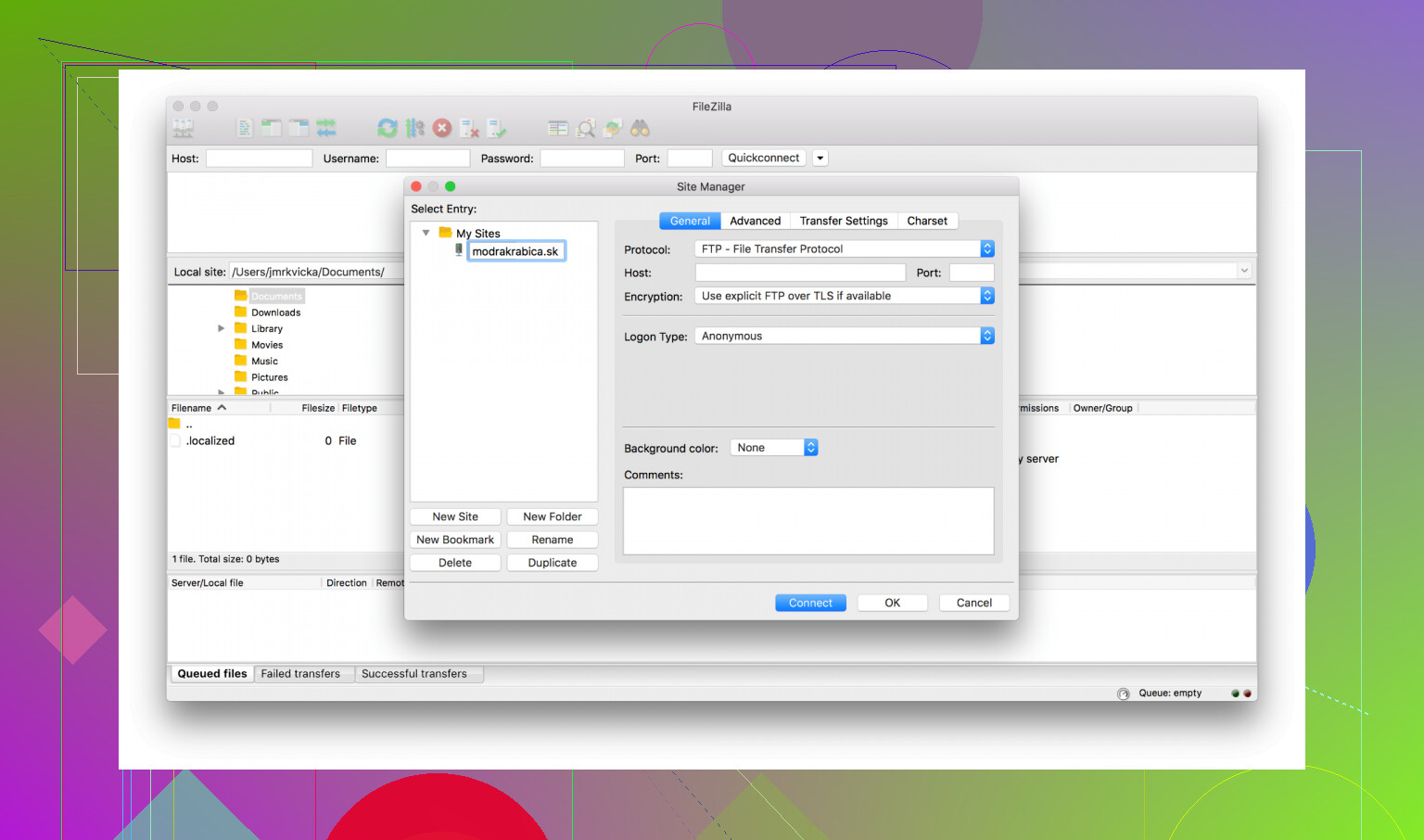Screen dimensions: 1424x840
Task: Toggle transfer queue display icon
Action: point(326,128)
